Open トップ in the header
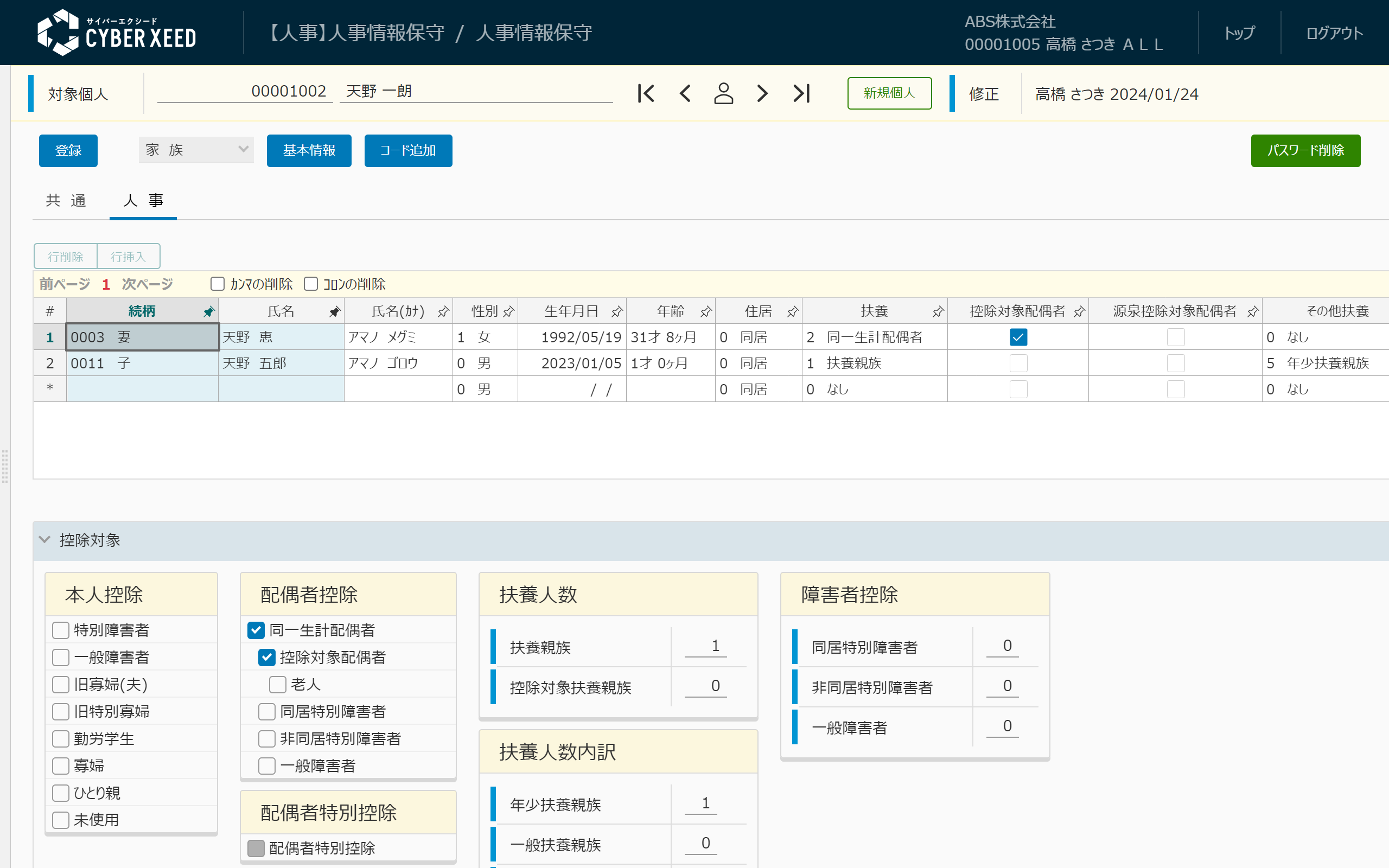This screenshot has height=868, width=1389. (1239, 33)
